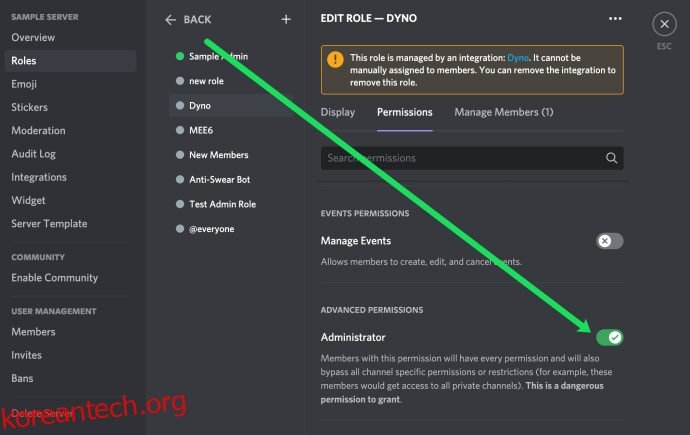Toggle the Manage Events permission

[609, 241]
